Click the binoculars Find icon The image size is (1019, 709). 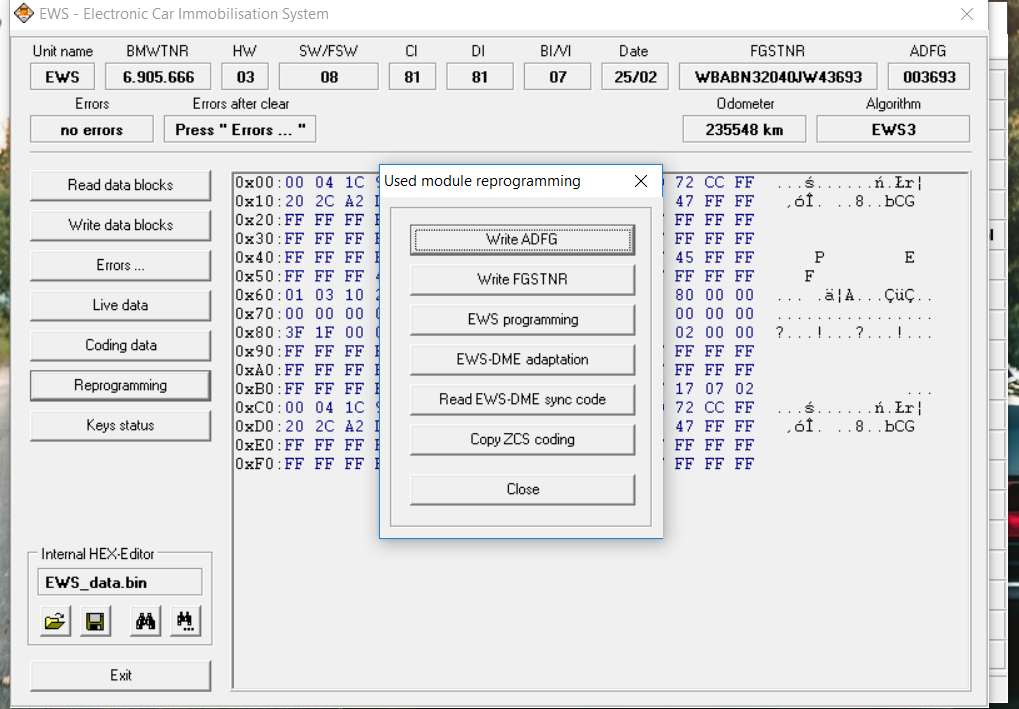click(x=146, y=622)
